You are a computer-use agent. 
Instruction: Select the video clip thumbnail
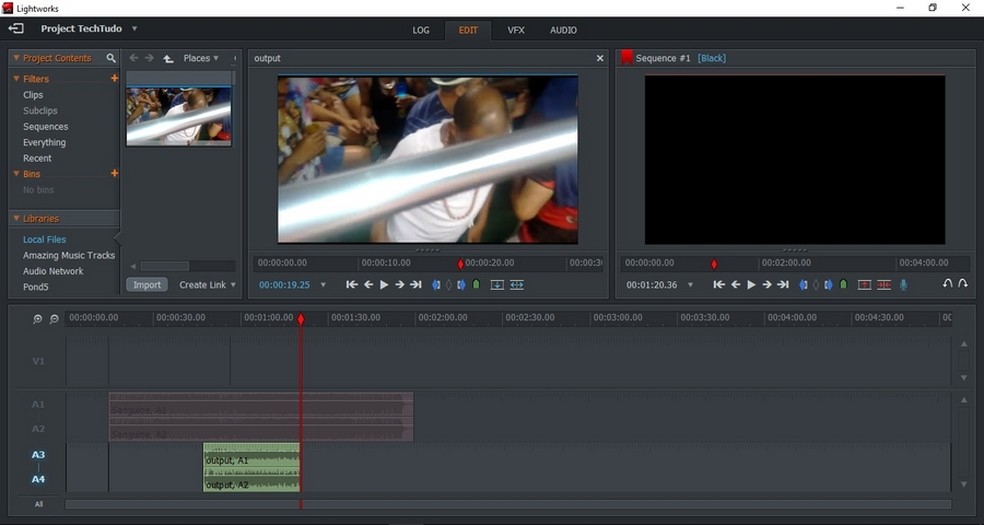(x=179, y=116)
